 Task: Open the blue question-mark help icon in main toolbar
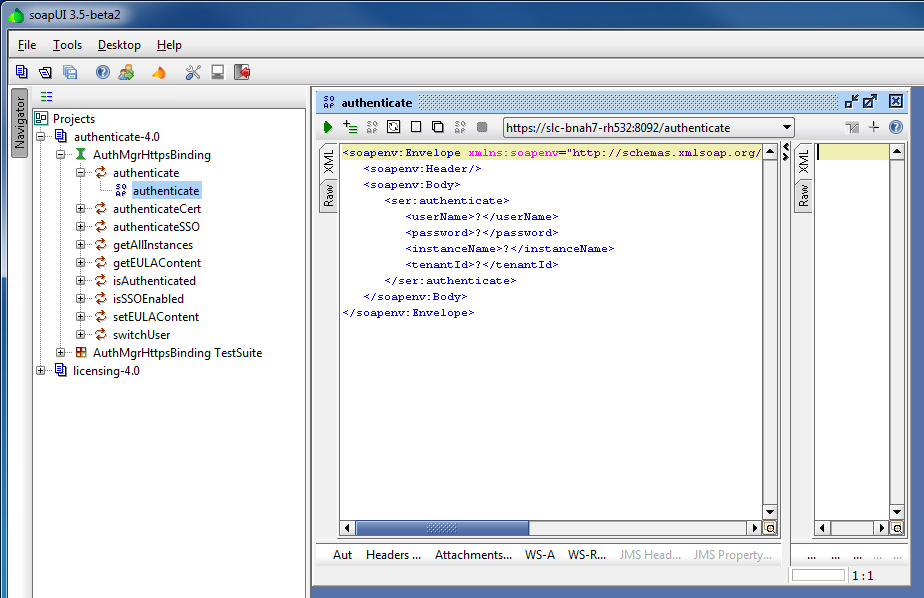(103, 72)
